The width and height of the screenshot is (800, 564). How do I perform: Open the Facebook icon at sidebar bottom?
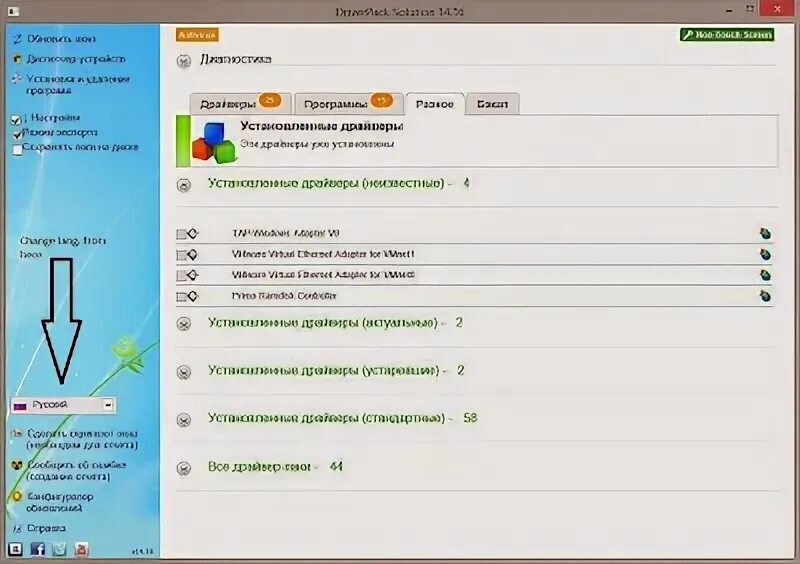coord(37,549)
